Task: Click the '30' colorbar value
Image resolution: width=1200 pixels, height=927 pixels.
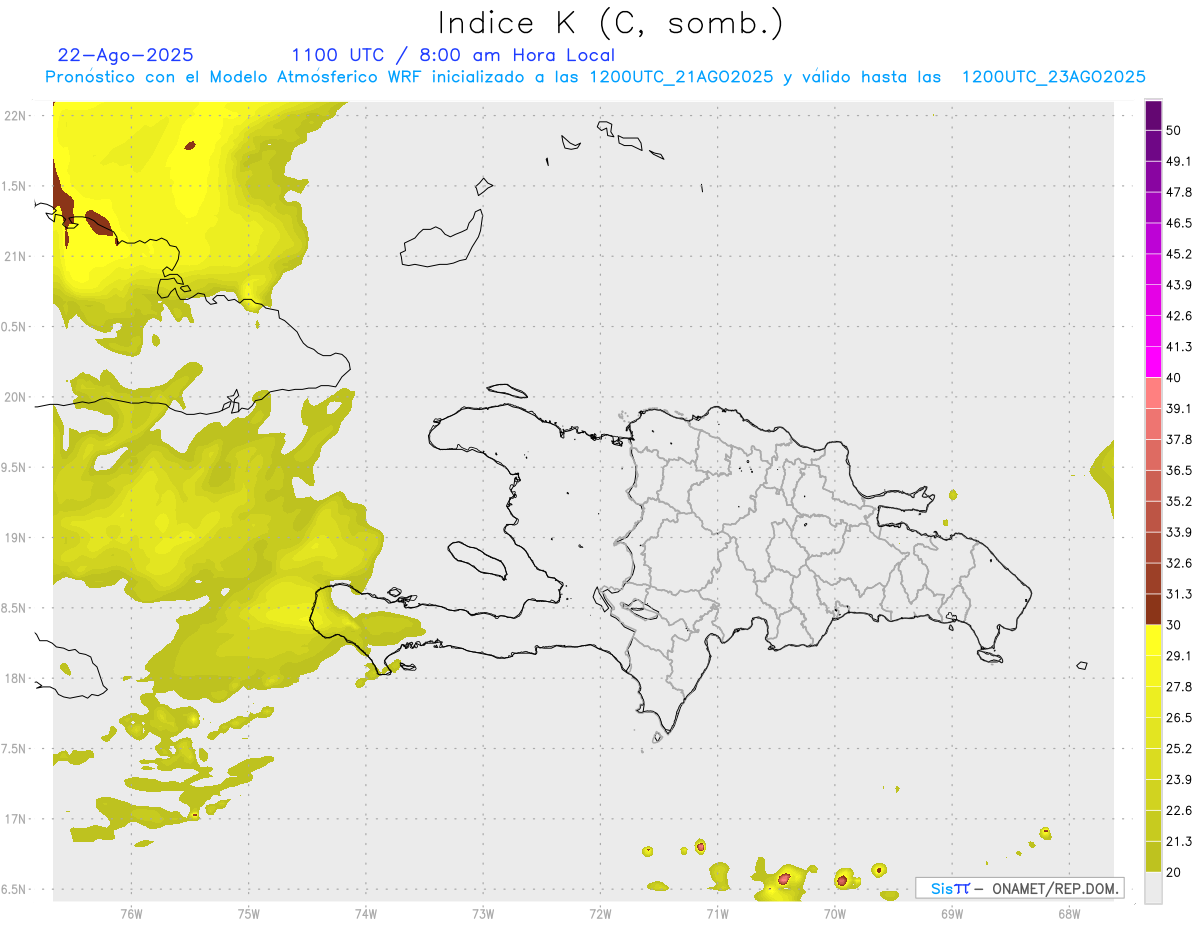Action: [1174, 625]
